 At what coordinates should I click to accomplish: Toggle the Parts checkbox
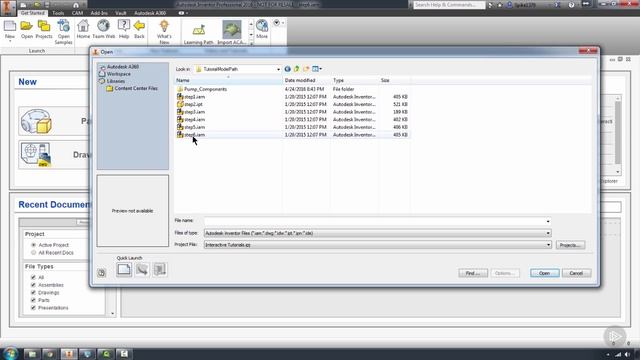(33, 300)
